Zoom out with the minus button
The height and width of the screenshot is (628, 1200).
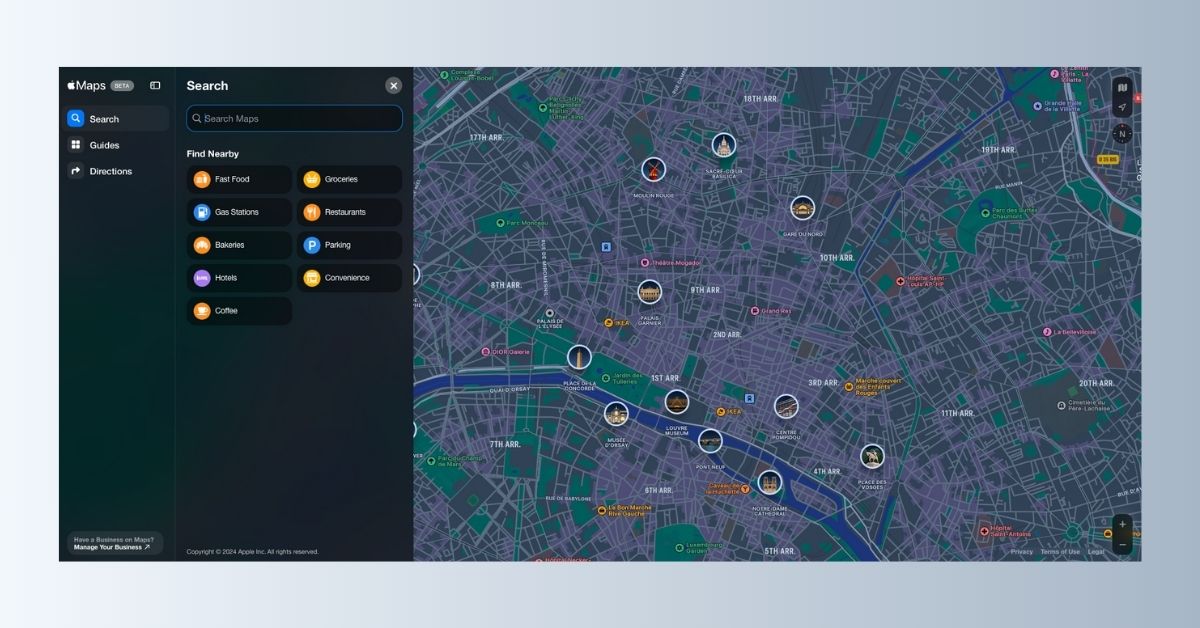point(1122,545)
